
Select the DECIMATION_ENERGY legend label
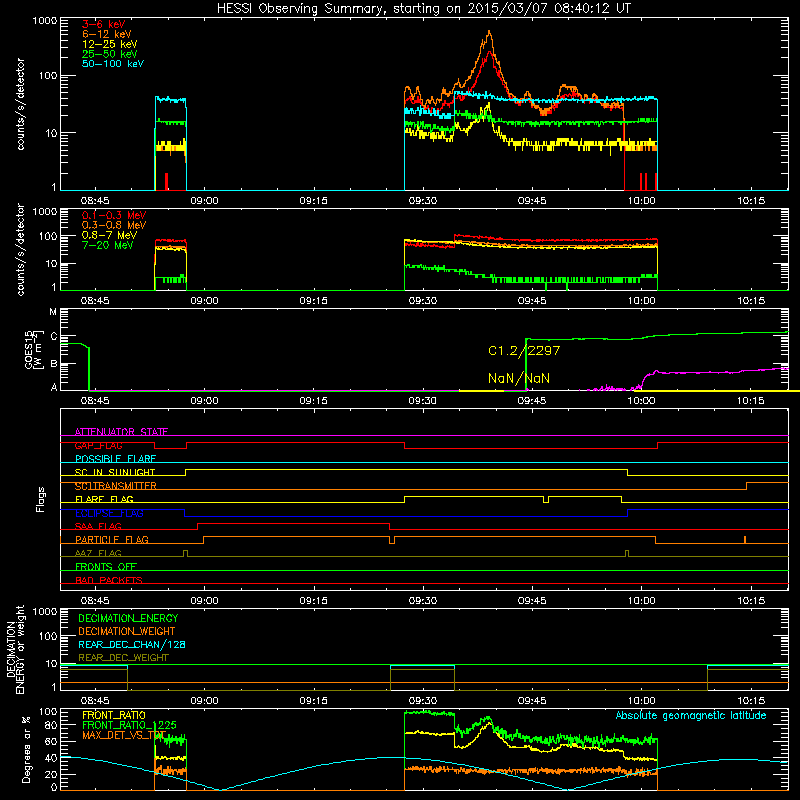click(x=128, y=618)
